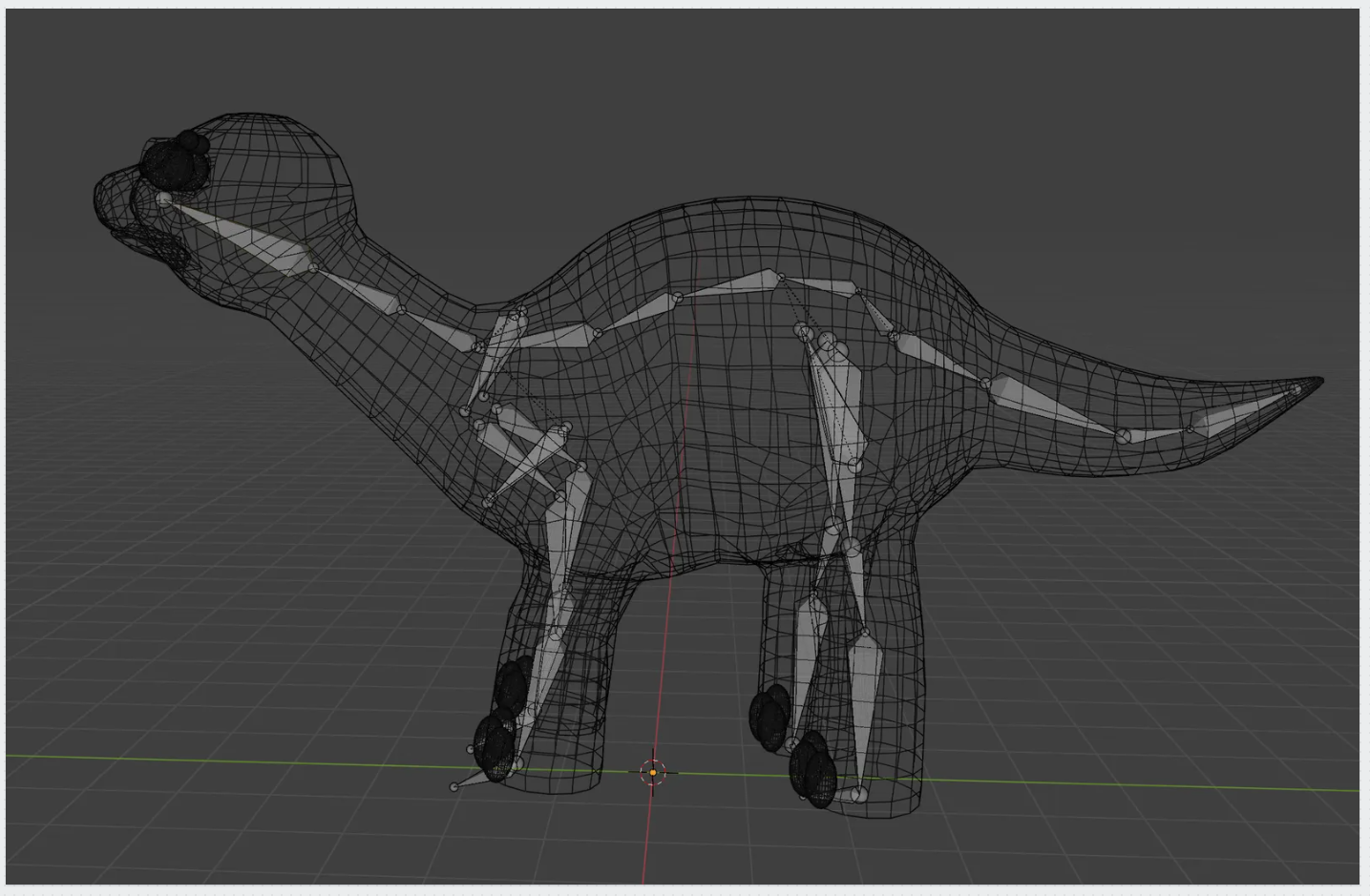The width and height of the screenshot is (1370, 896).
Task: Click the 3D cursor at the origin
Action: [653, 771]
